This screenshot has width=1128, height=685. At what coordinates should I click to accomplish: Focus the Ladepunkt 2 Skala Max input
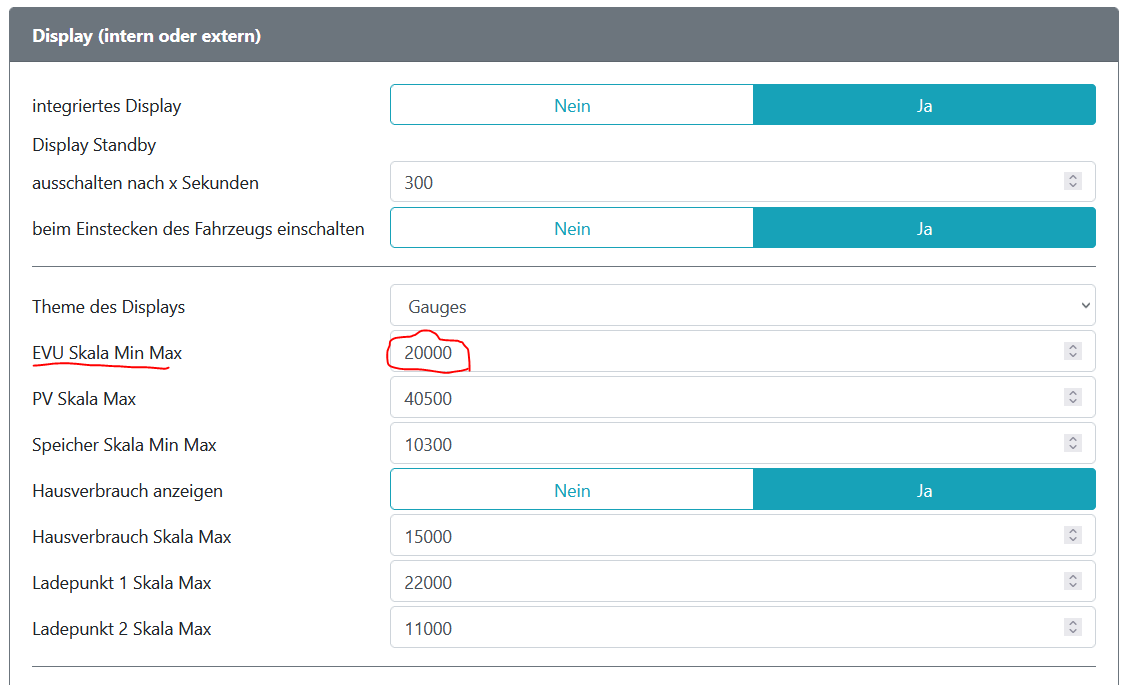click(725, 629)
